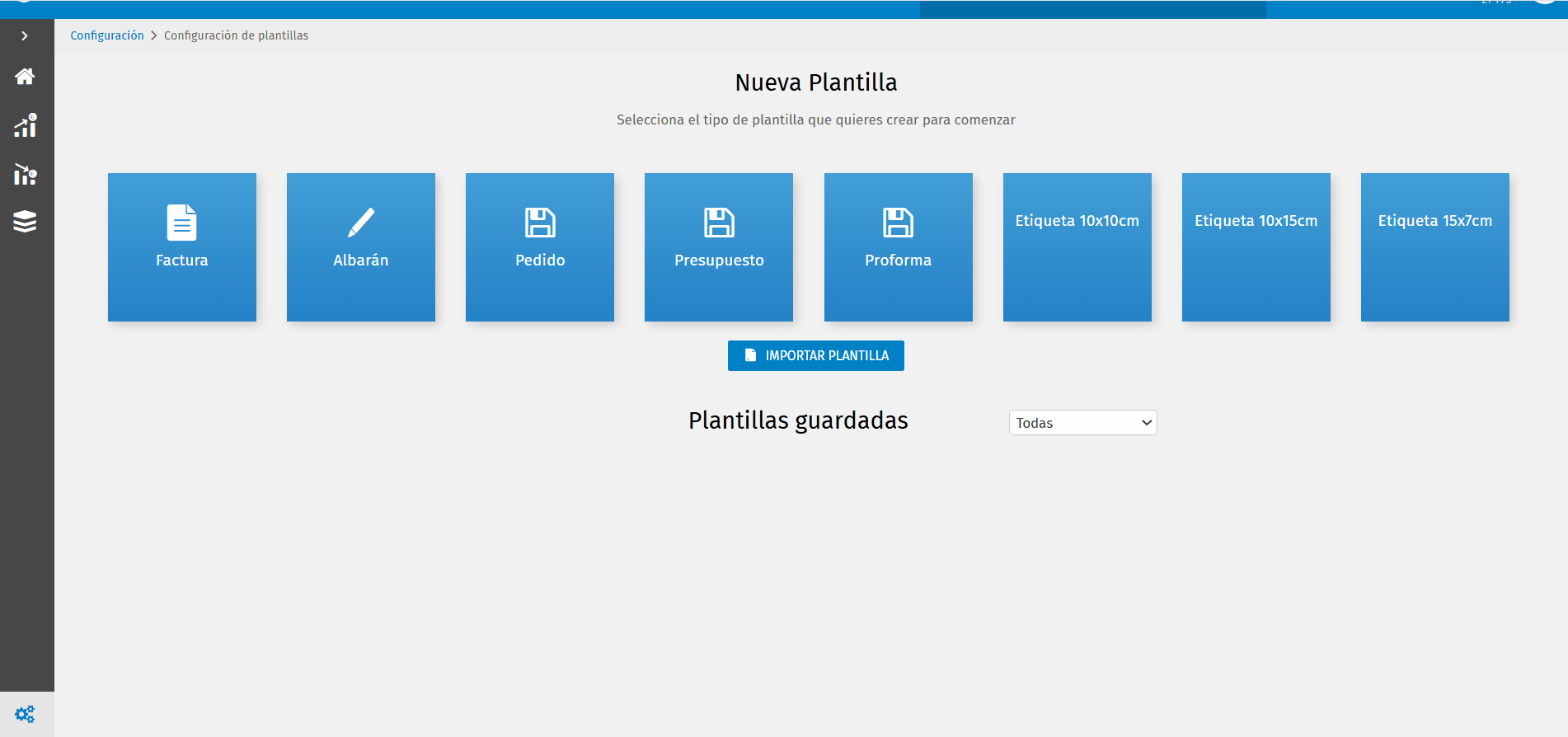Click the pencil icon on Albarán tile

pyautogui.click(x=361, y=223)
